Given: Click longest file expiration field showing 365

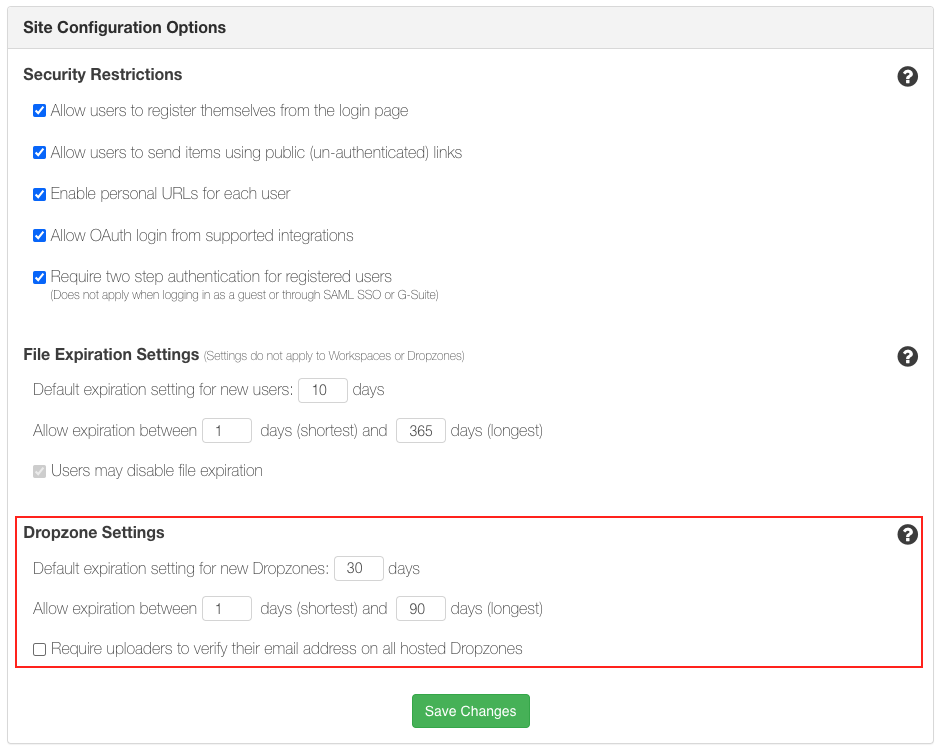Looking at the screenshot, I should point(420,431).
